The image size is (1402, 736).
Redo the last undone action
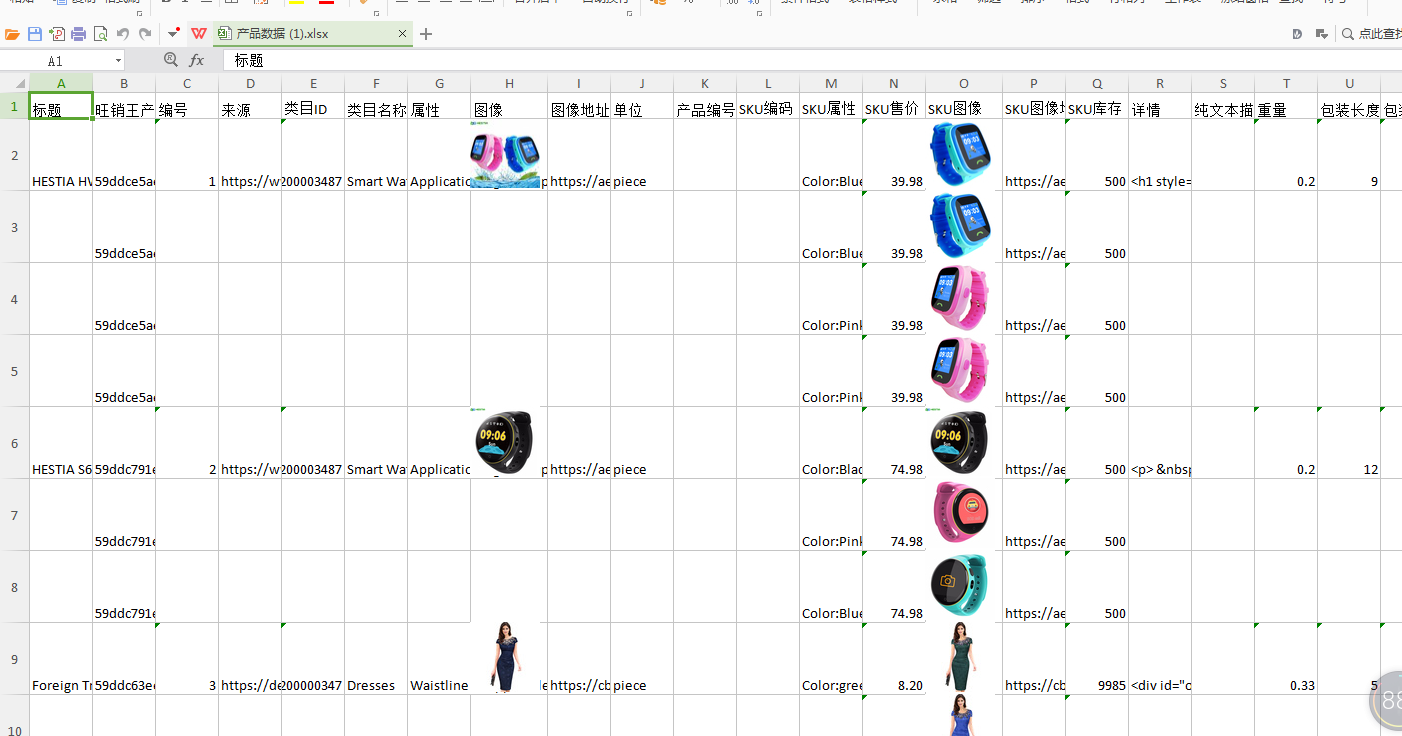[x=145, y=34]
